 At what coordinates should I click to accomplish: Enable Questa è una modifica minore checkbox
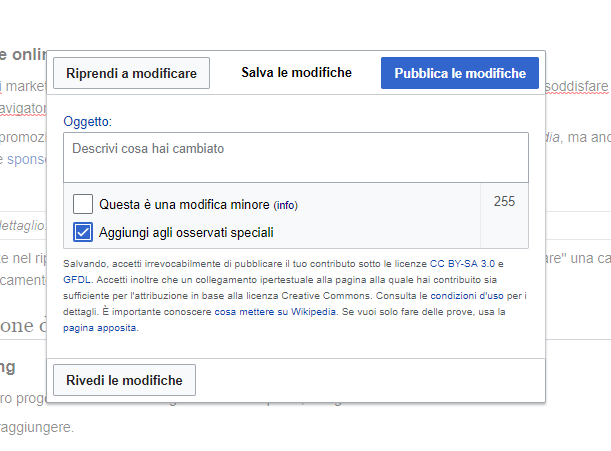click(x=83, y=204)
